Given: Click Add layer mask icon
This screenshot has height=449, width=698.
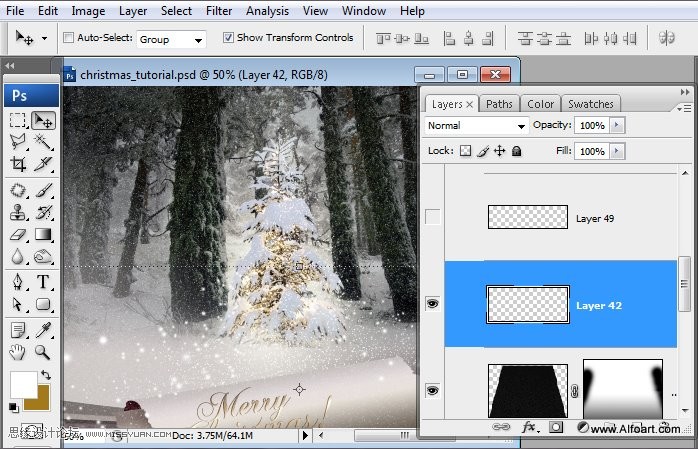Looking at the screenshot, I should (556, 427).
